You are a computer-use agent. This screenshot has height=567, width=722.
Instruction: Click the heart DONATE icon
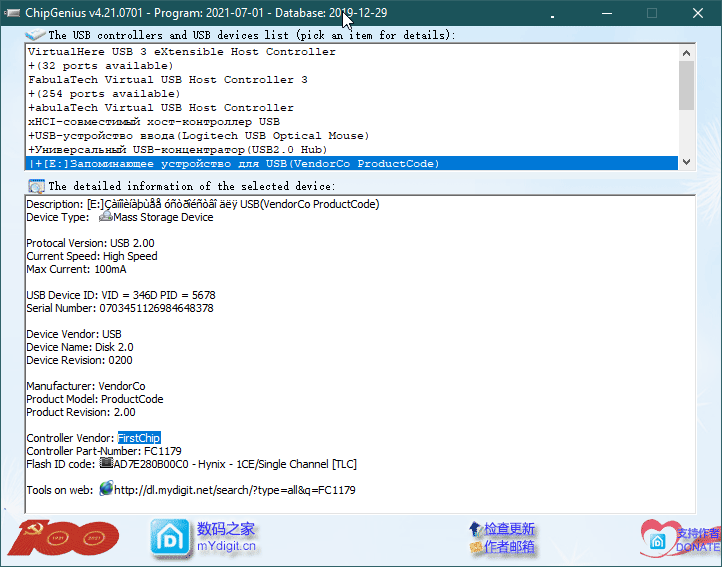click(658, 539)
